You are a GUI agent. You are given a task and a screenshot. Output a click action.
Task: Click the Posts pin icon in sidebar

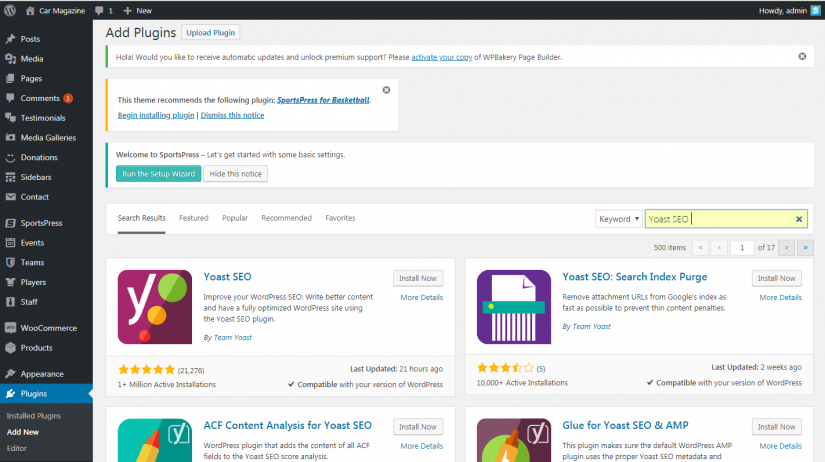pos(11,39)
